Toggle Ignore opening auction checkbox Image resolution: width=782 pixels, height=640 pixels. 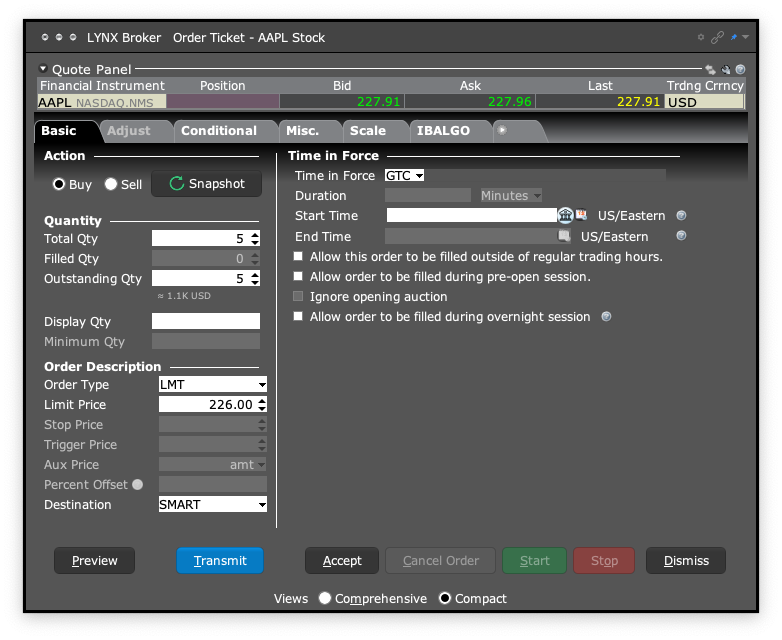click(298, 296)
